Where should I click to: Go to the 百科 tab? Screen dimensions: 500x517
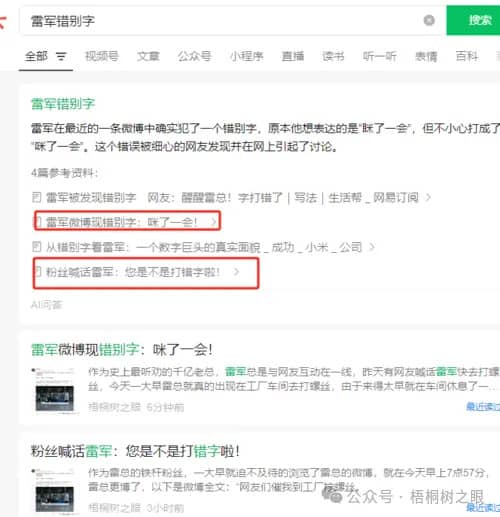point(467,56)
